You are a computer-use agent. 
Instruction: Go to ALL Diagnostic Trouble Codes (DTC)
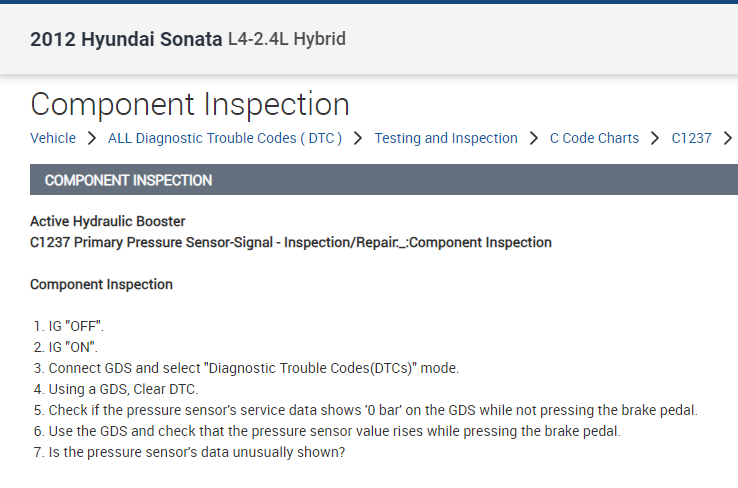click(x=225, y=138)
